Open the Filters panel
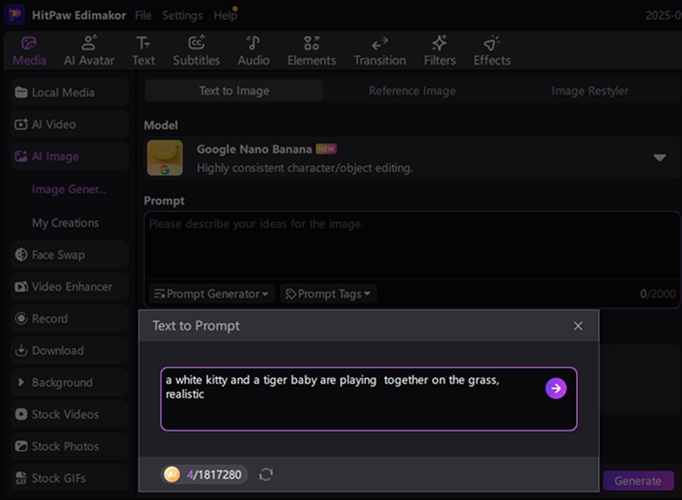The width and height of the screenshot is (682, 500). 440,51
